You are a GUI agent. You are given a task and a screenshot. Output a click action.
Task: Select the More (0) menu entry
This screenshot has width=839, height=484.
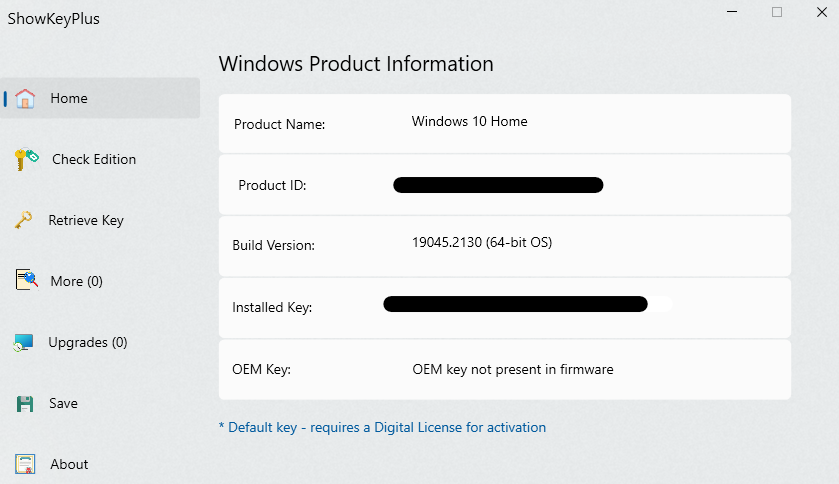[76, 281]
